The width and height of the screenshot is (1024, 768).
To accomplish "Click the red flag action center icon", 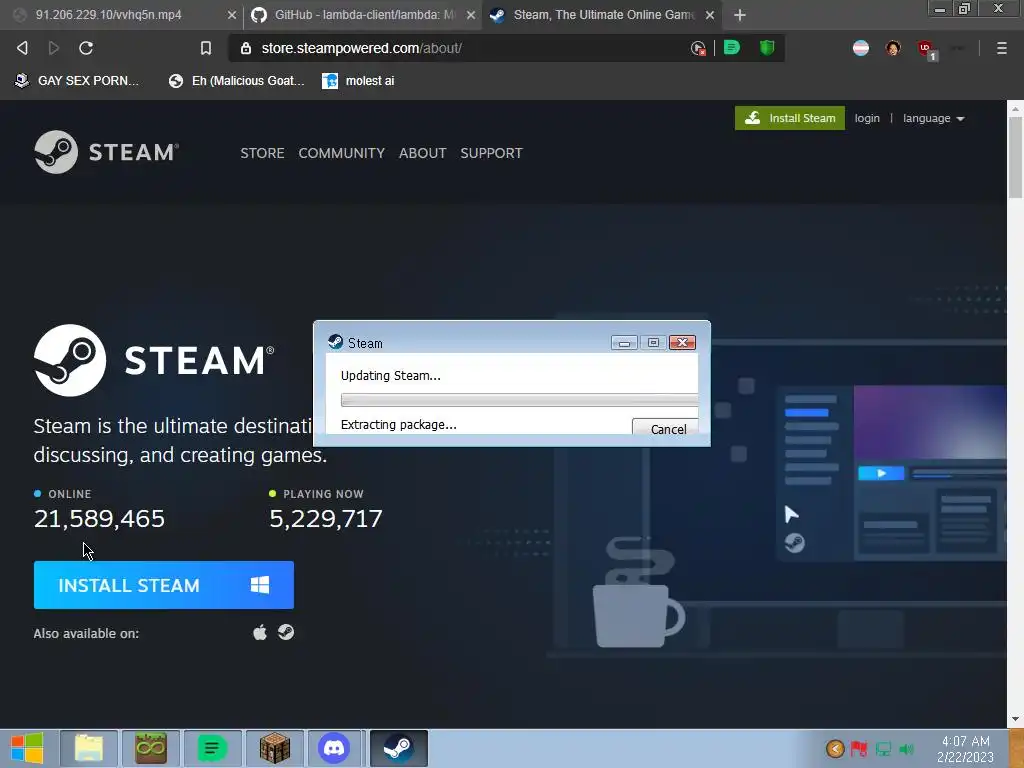I will tap(859, 749).
